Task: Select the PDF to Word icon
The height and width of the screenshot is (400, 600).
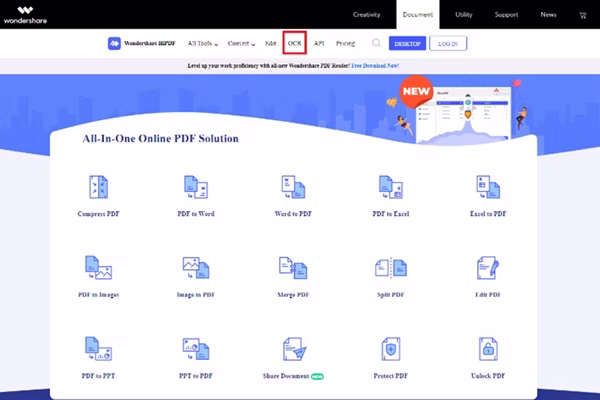Action: tap(196, 187)
